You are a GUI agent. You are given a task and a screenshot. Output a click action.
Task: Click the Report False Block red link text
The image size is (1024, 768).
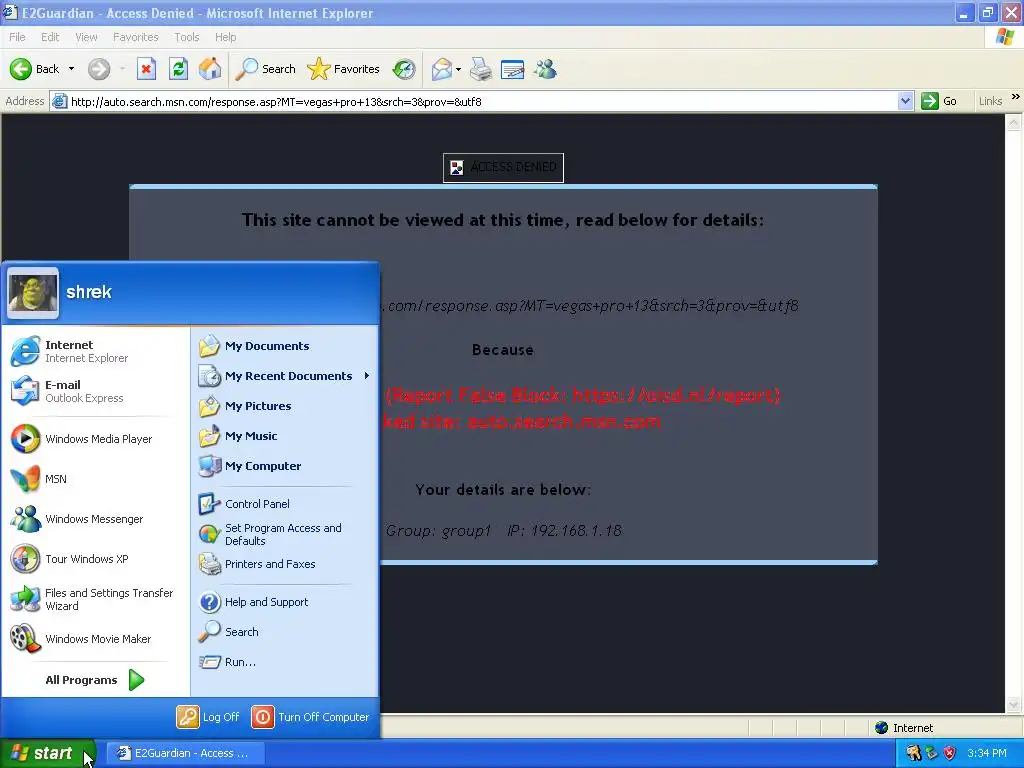[583, 395]
